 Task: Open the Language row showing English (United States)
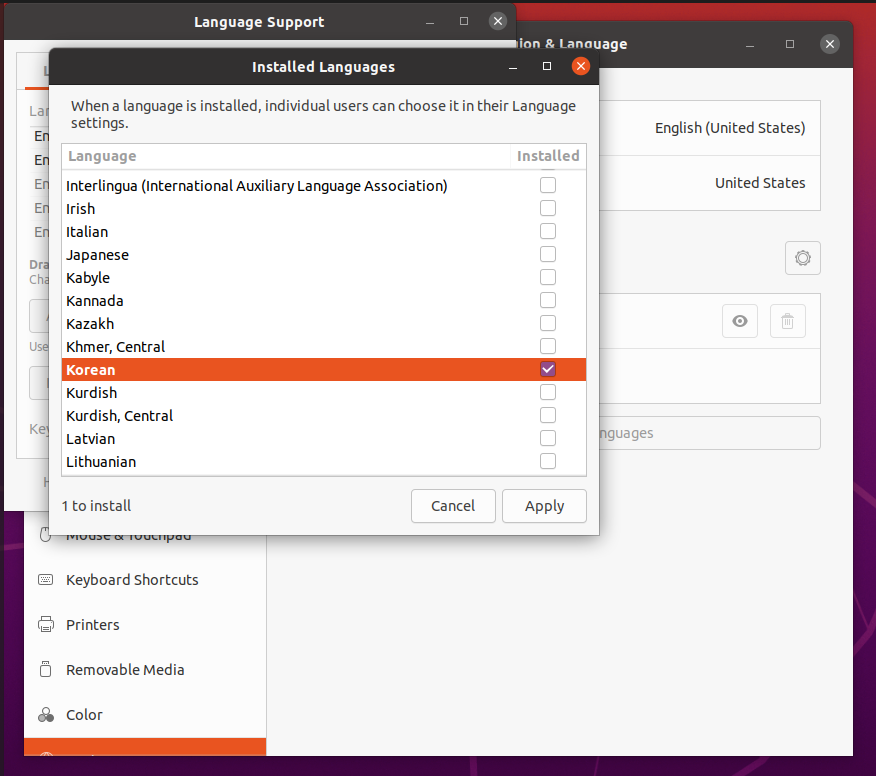pyautogui.click(x=710, y=128)
